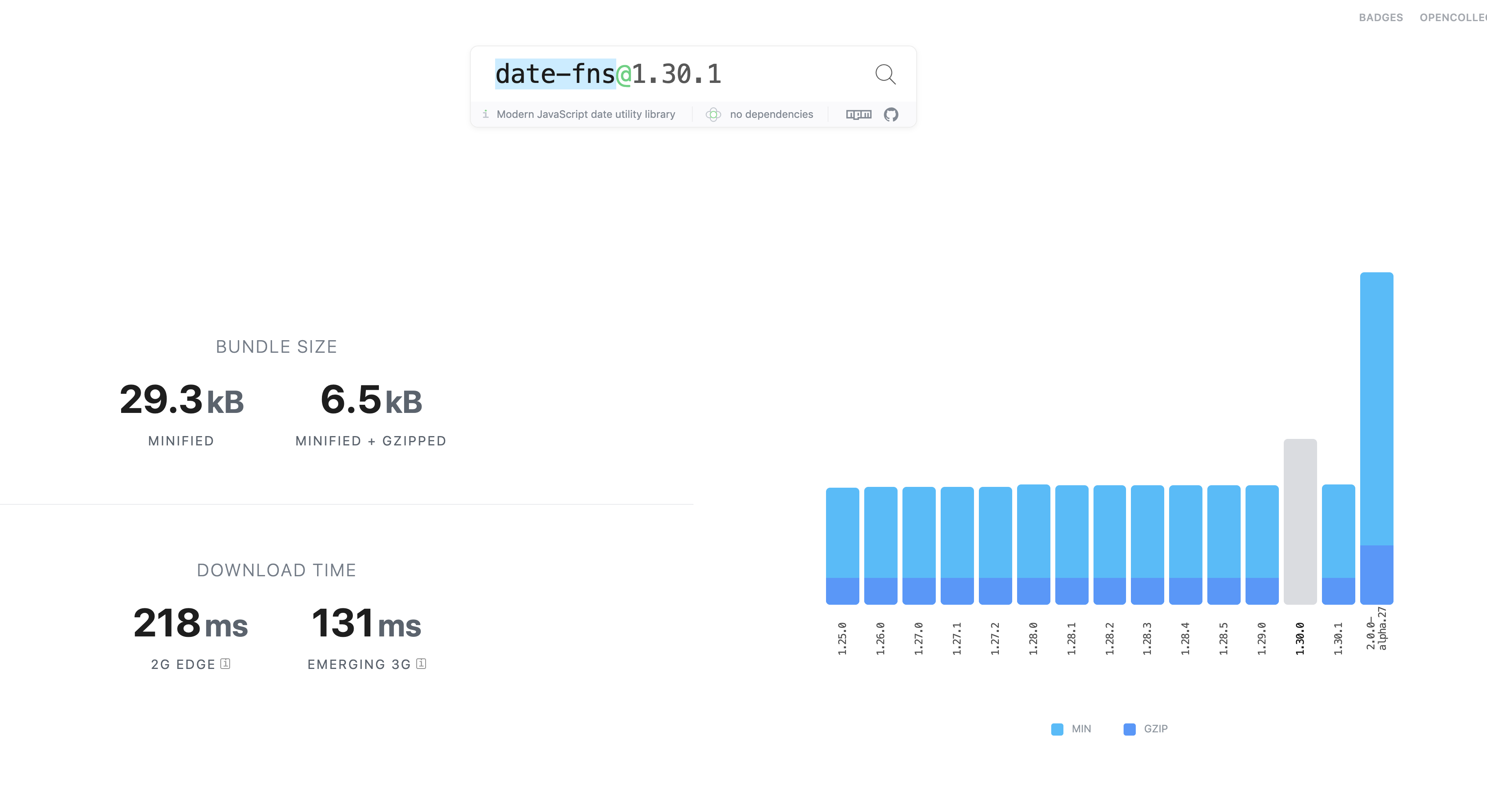Toggle the MIN series in the chart legend

[1071, 728]
